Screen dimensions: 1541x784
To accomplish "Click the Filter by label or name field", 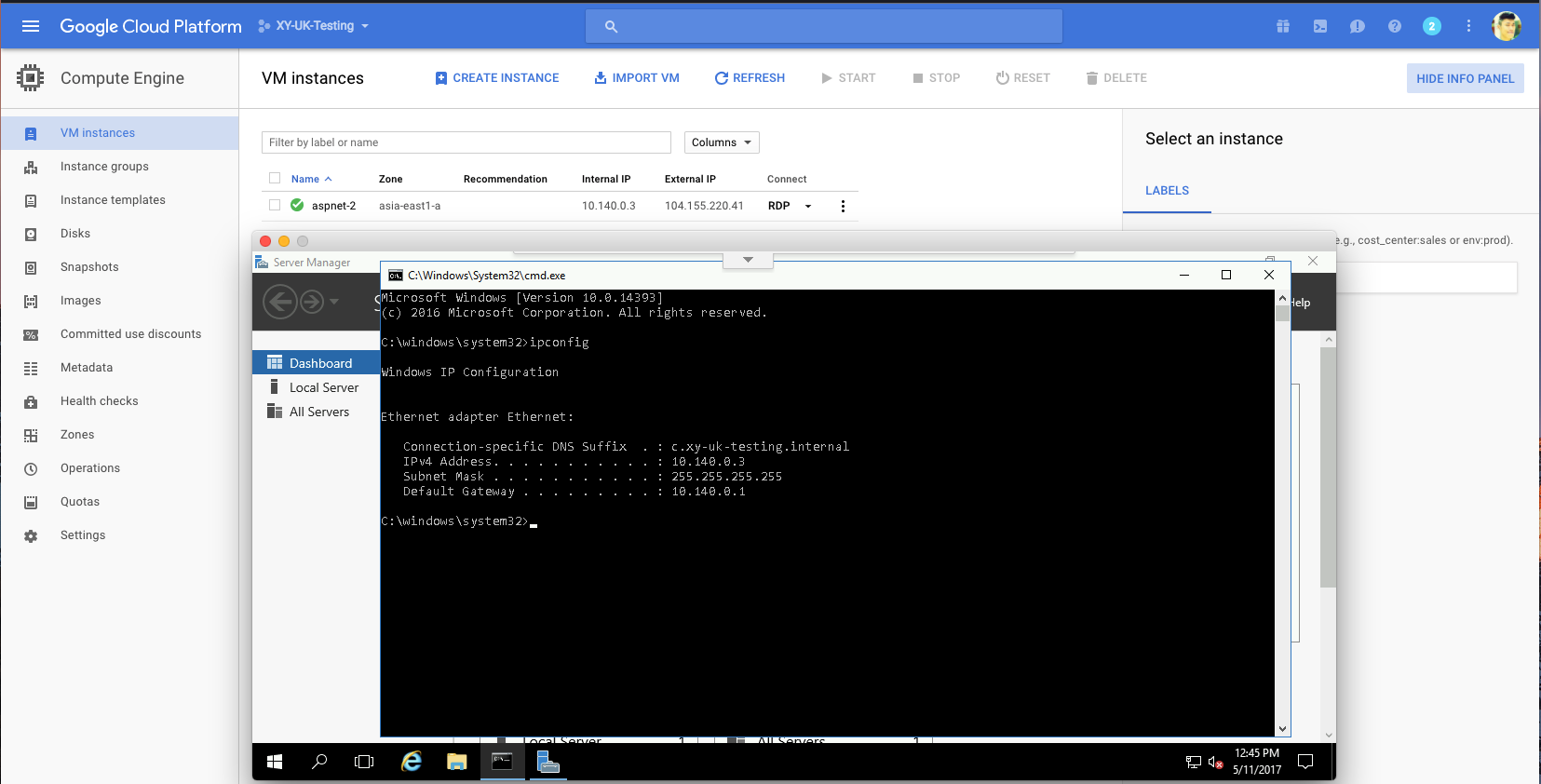I will click(x=466, y=142).
